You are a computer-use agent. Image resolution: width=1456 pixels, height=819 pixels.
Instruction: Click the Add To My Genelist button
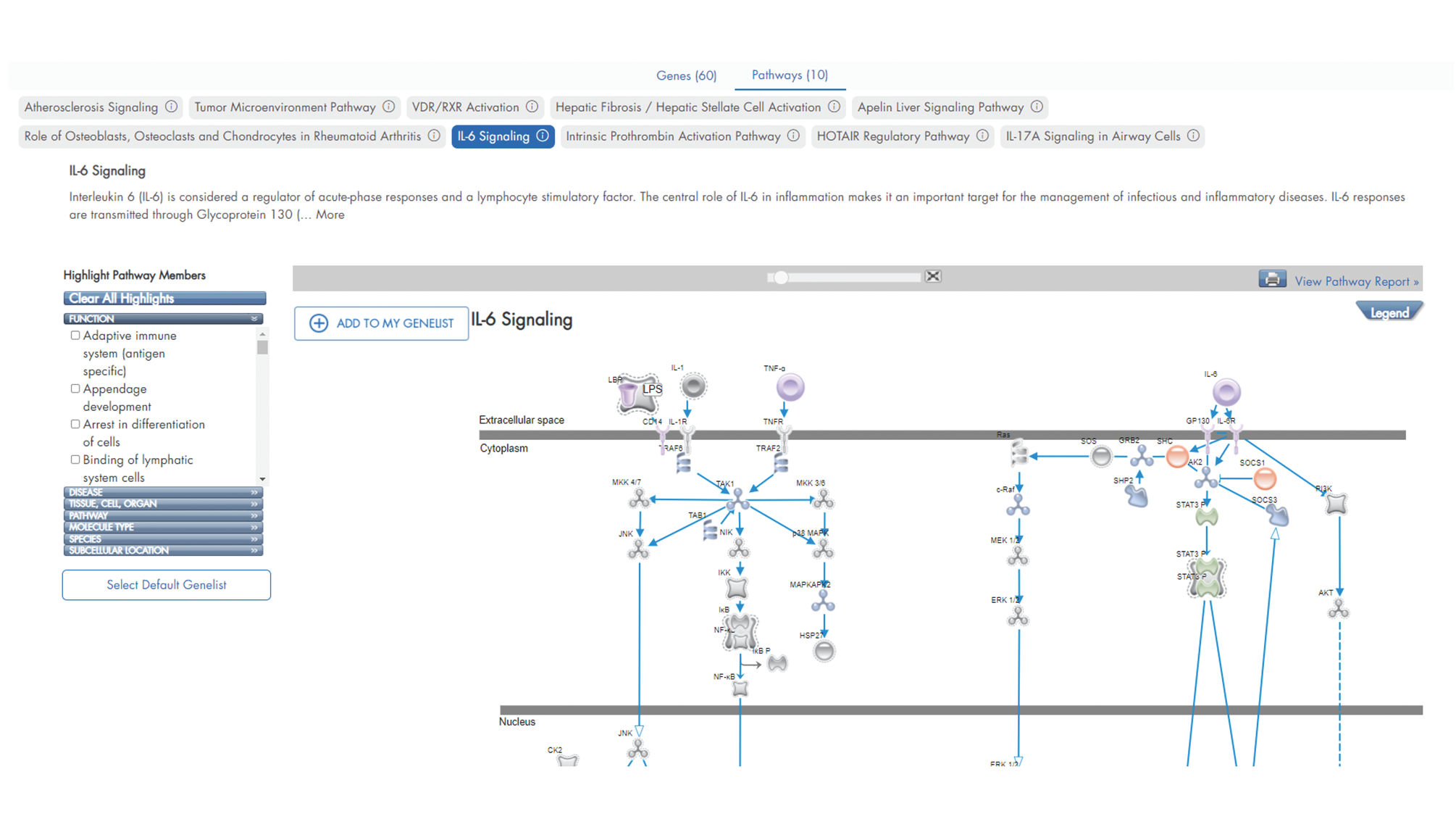pyautogui.click(x=381, y=323)
